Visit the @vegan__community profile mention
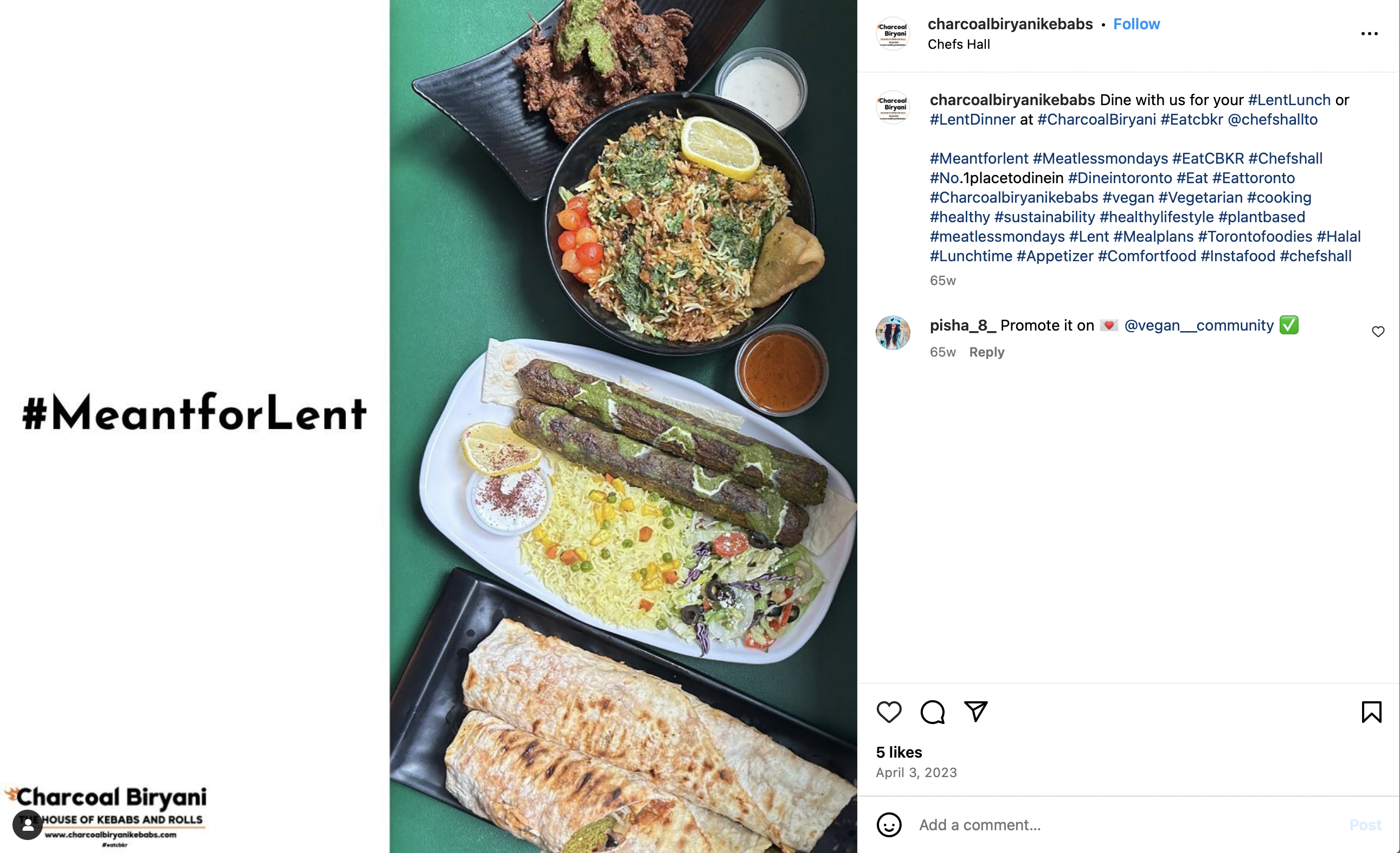 click(1199, 325)
